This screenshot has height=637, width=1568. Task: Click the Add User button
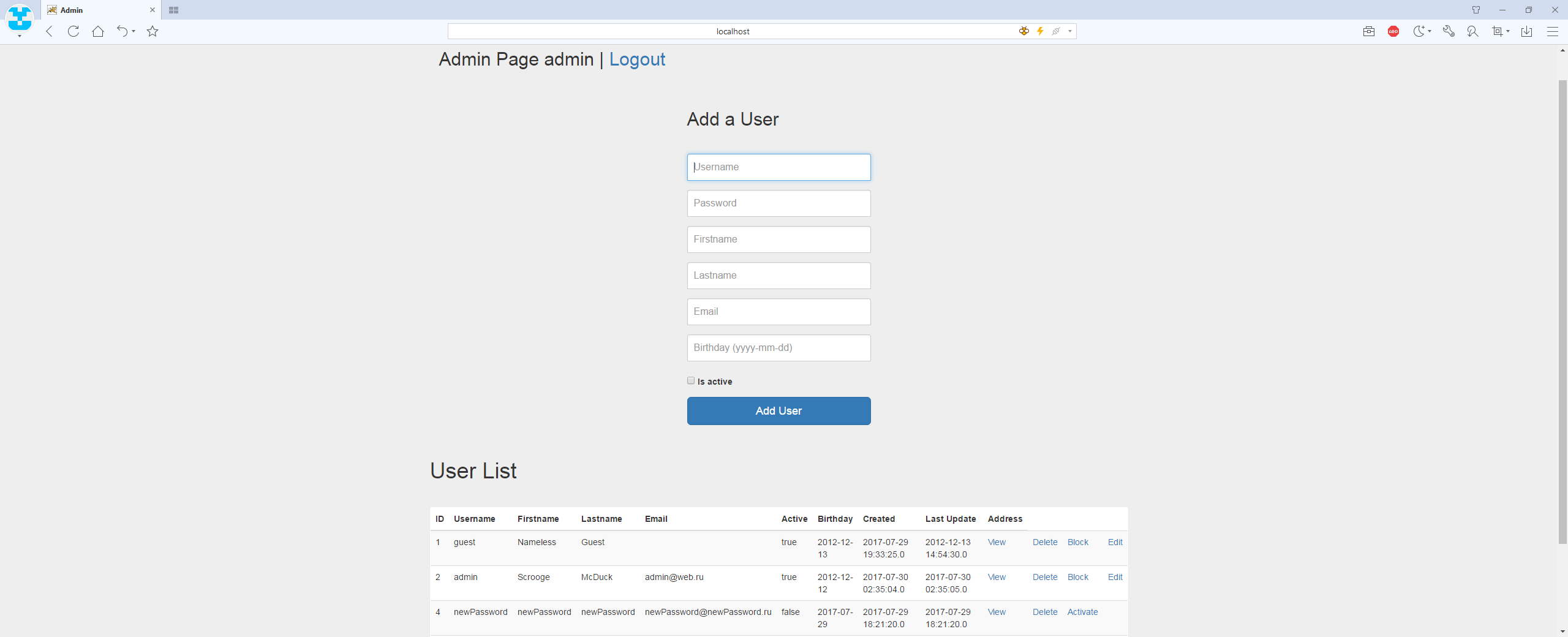(x=778, y=411)
